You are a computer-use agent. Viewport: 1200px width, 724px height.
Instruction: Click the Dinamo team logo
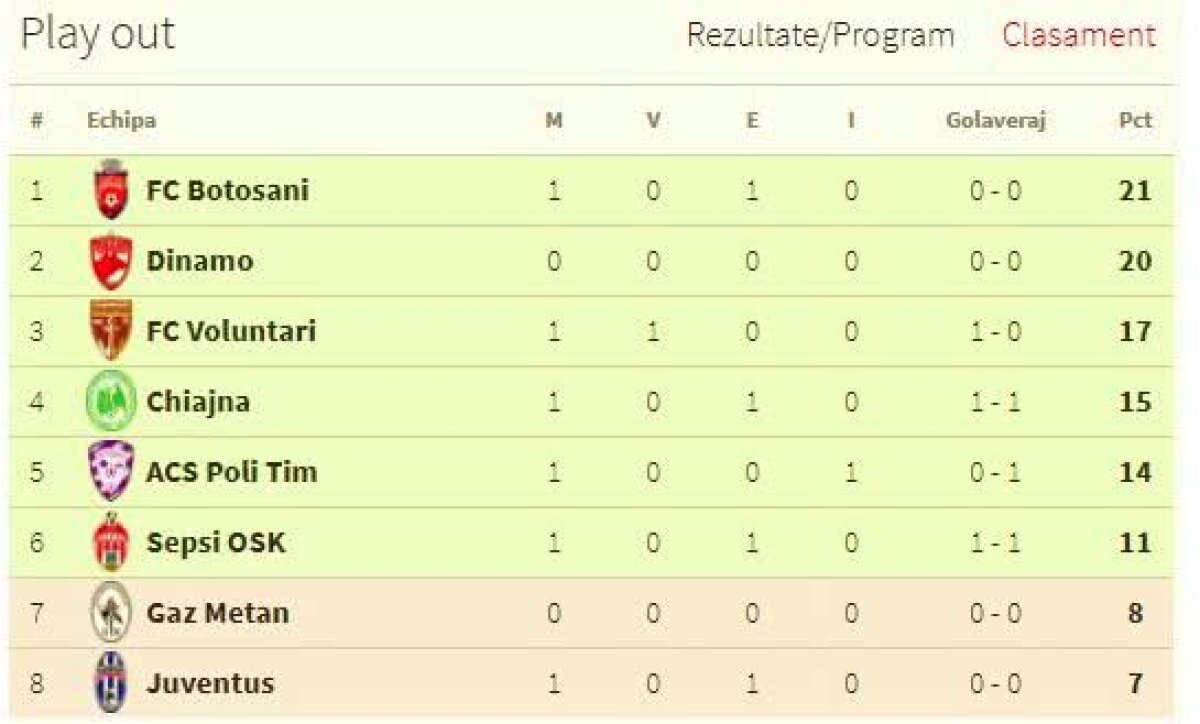tap(110, 261)
